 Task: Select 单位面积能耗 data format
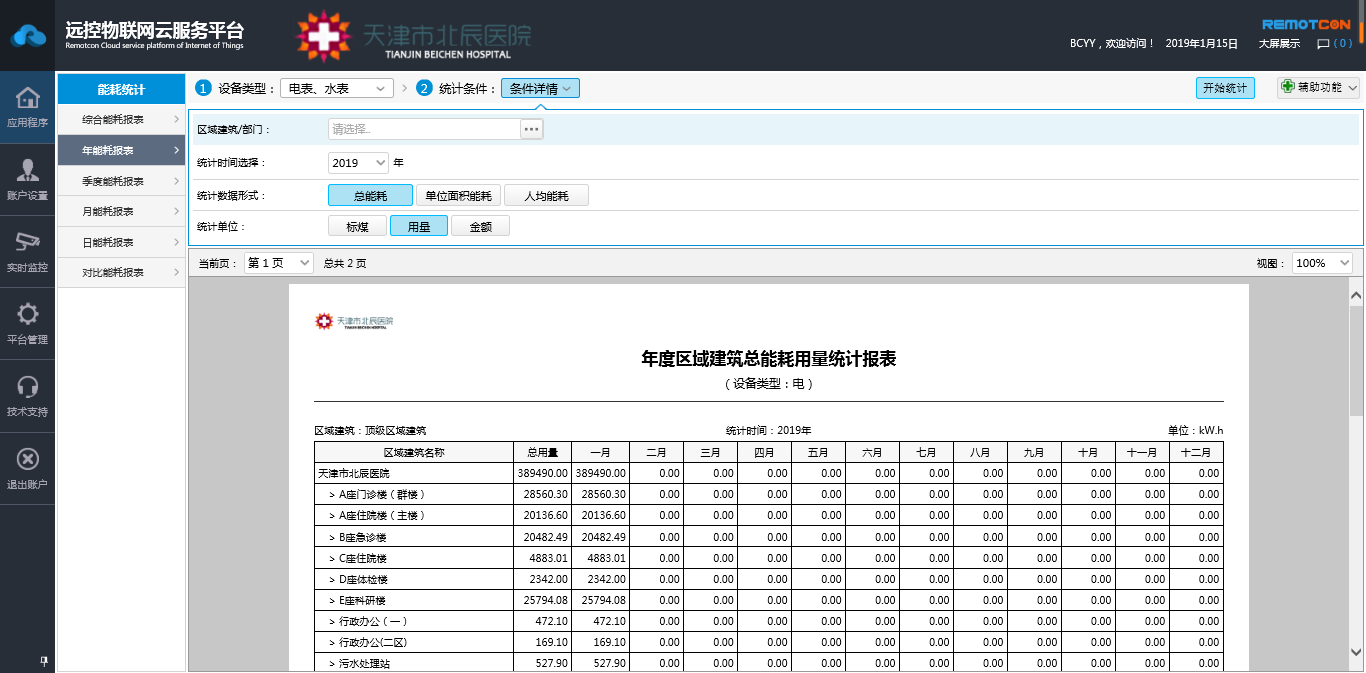457,196
